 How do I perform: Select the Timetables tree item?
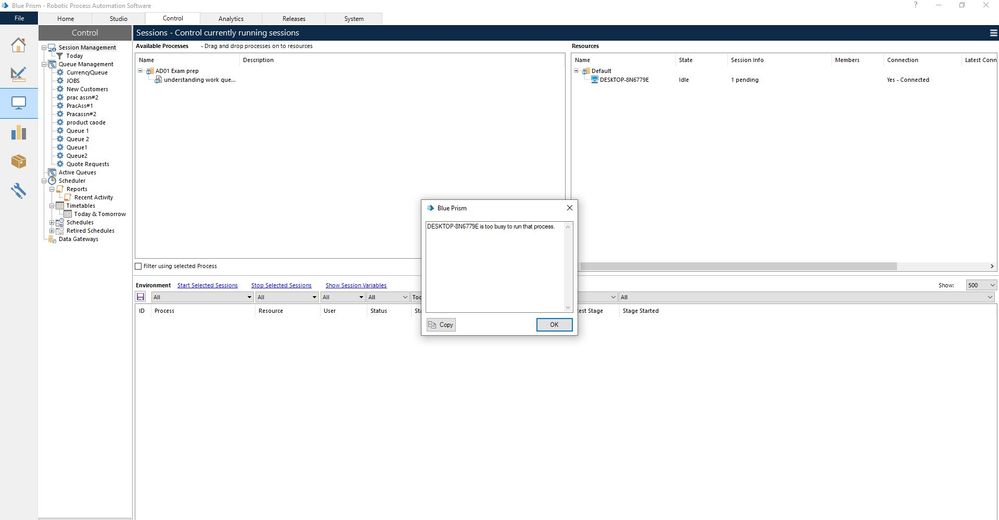click(x=81, y=206)
